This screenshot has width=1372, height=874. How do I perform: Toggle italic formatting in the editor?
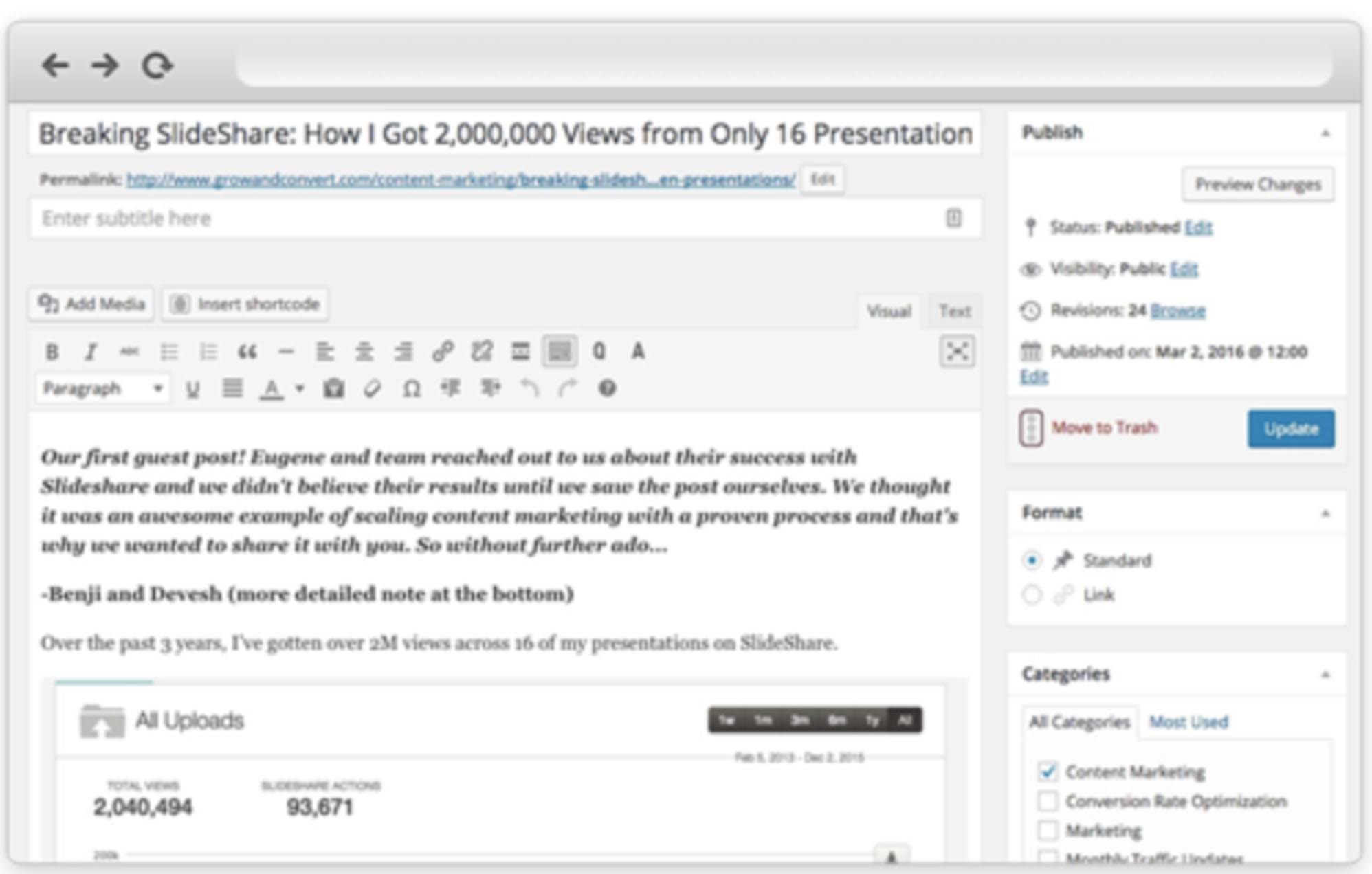point(90,352)
